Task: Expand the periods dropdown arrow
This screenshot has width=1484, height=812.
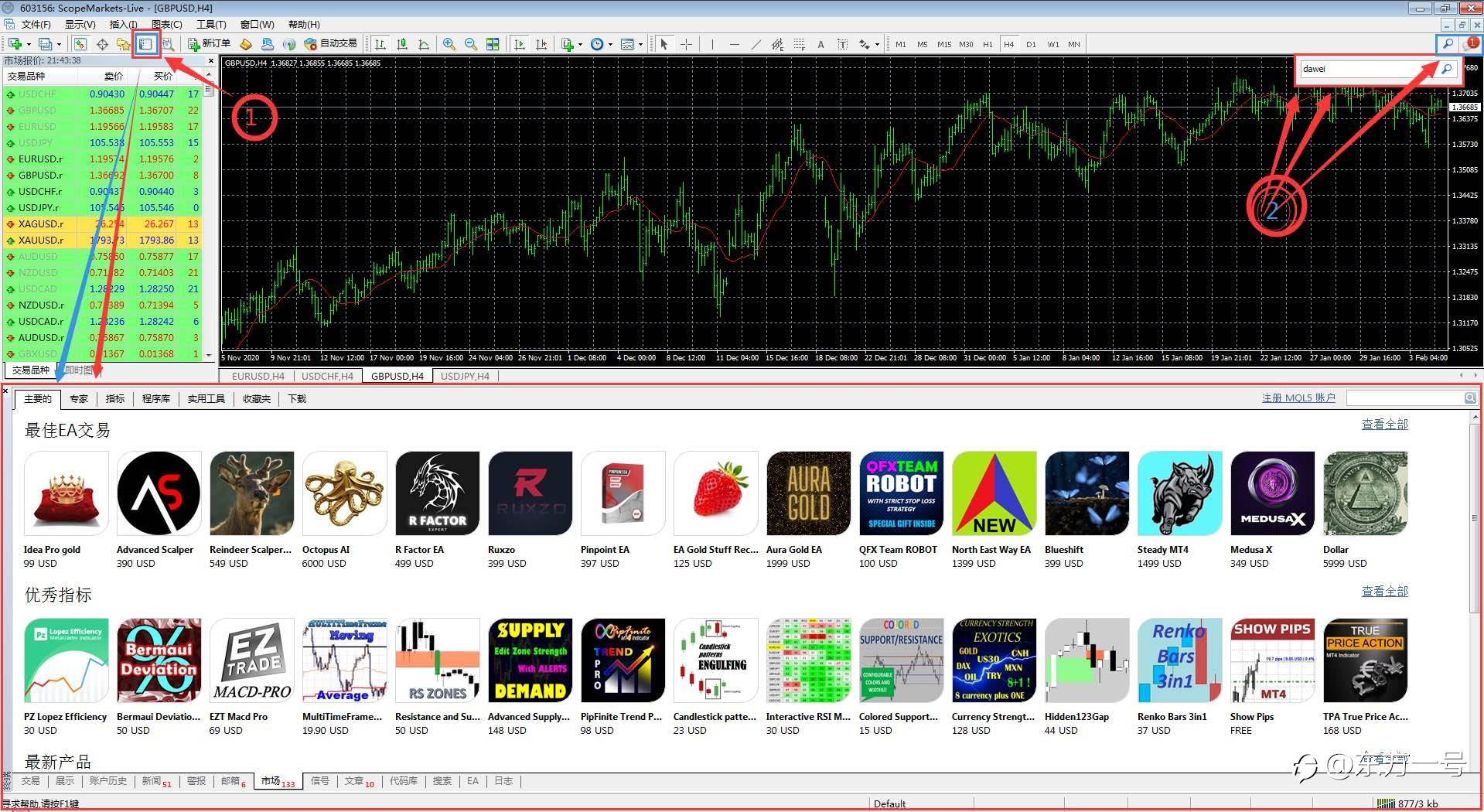Action: pyautogui.click(x=610, y=44)
